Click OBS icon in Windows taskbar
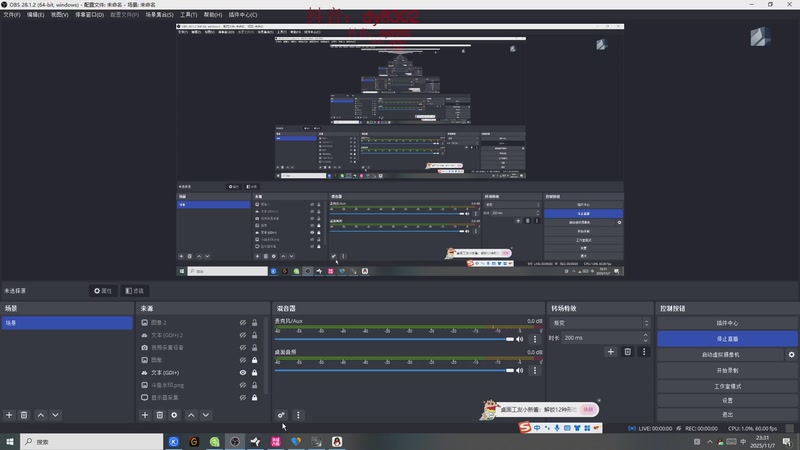The height and width of the screenshot is (450, 800). tap(235, 441)
